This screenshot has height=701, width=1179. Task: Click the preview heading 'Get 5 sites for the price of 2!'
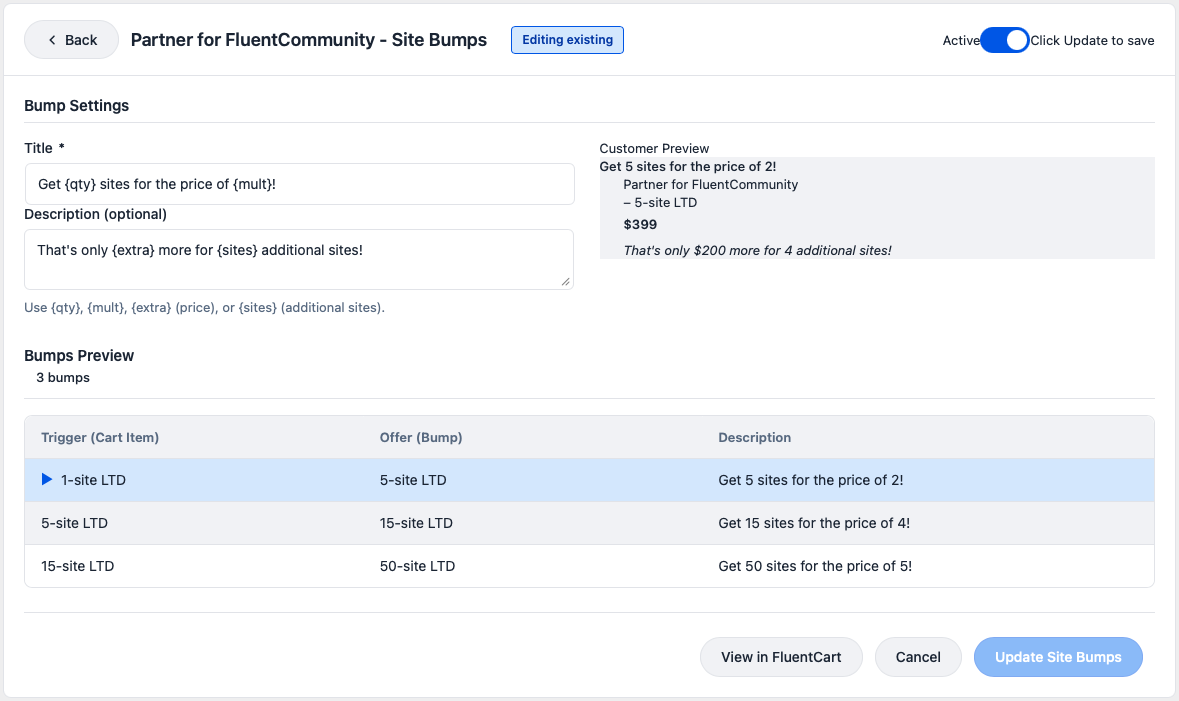point(687,166)
